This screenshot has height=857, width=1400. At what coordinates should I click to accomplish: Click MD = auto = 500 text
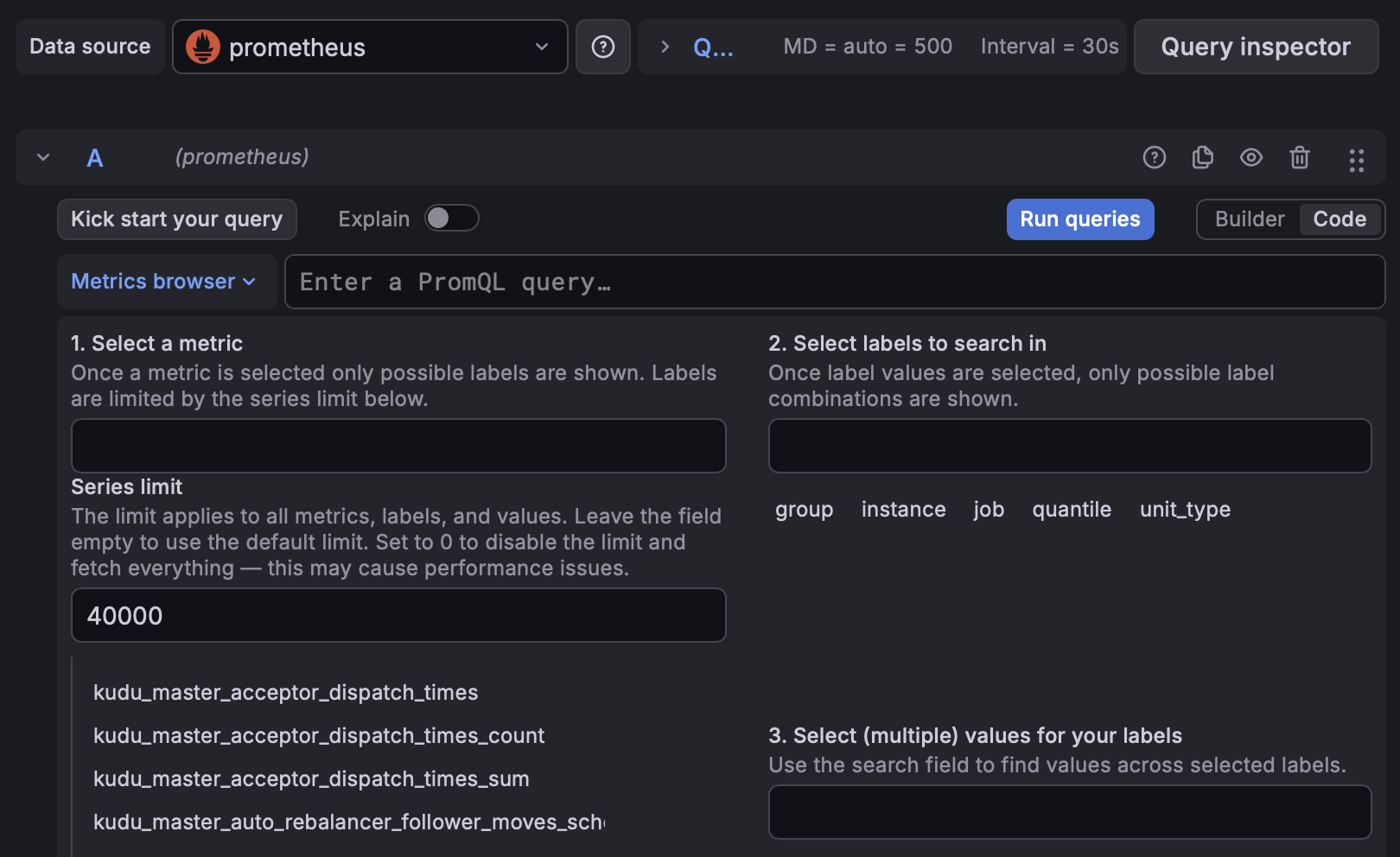[x=868, y=47]
